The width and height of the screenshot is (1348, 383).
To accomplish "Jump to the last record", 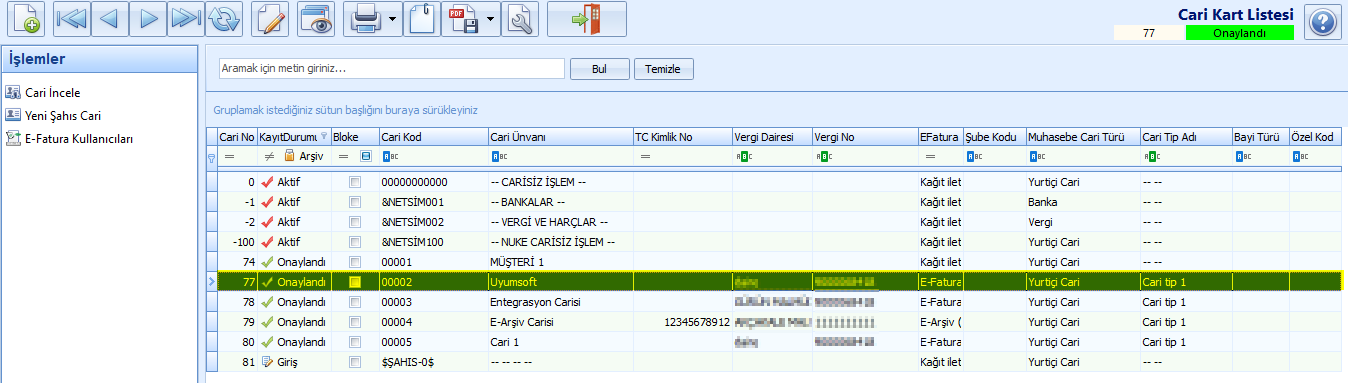I will 186,20.
